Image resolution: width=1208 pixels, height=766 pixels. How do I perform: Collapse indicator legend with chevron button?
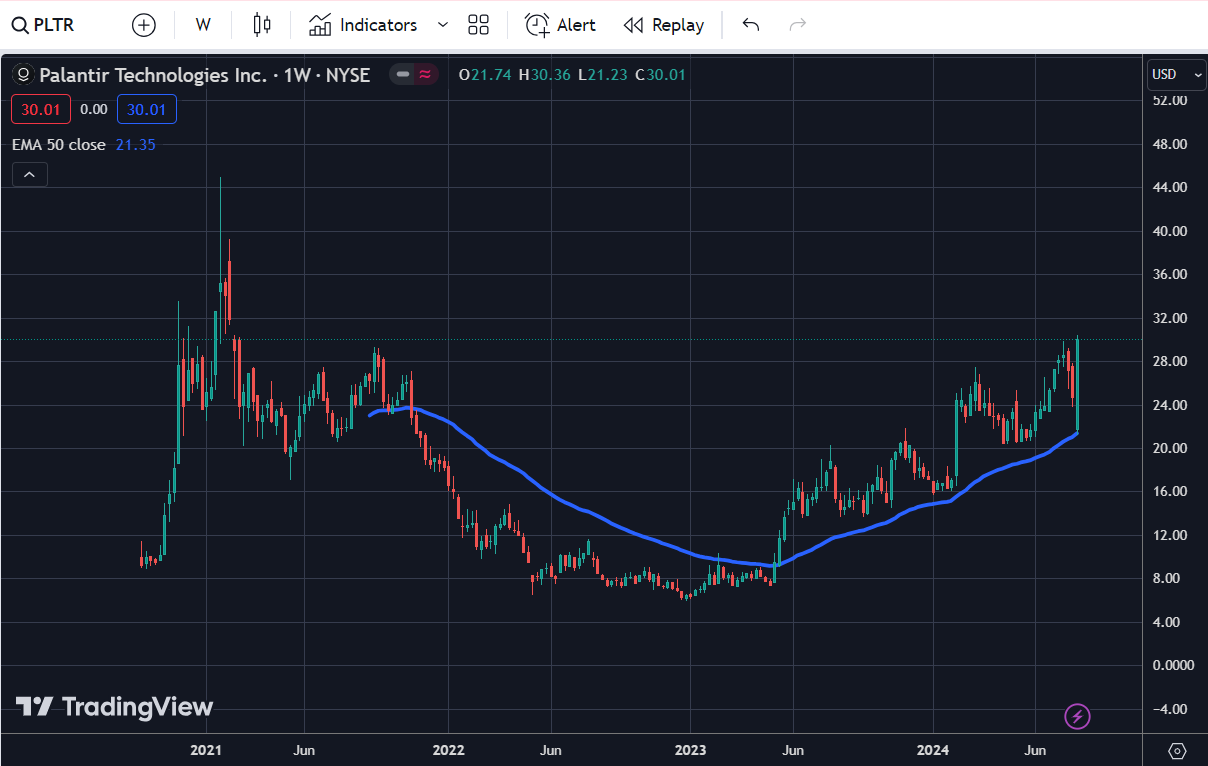(x=29, y=175)
